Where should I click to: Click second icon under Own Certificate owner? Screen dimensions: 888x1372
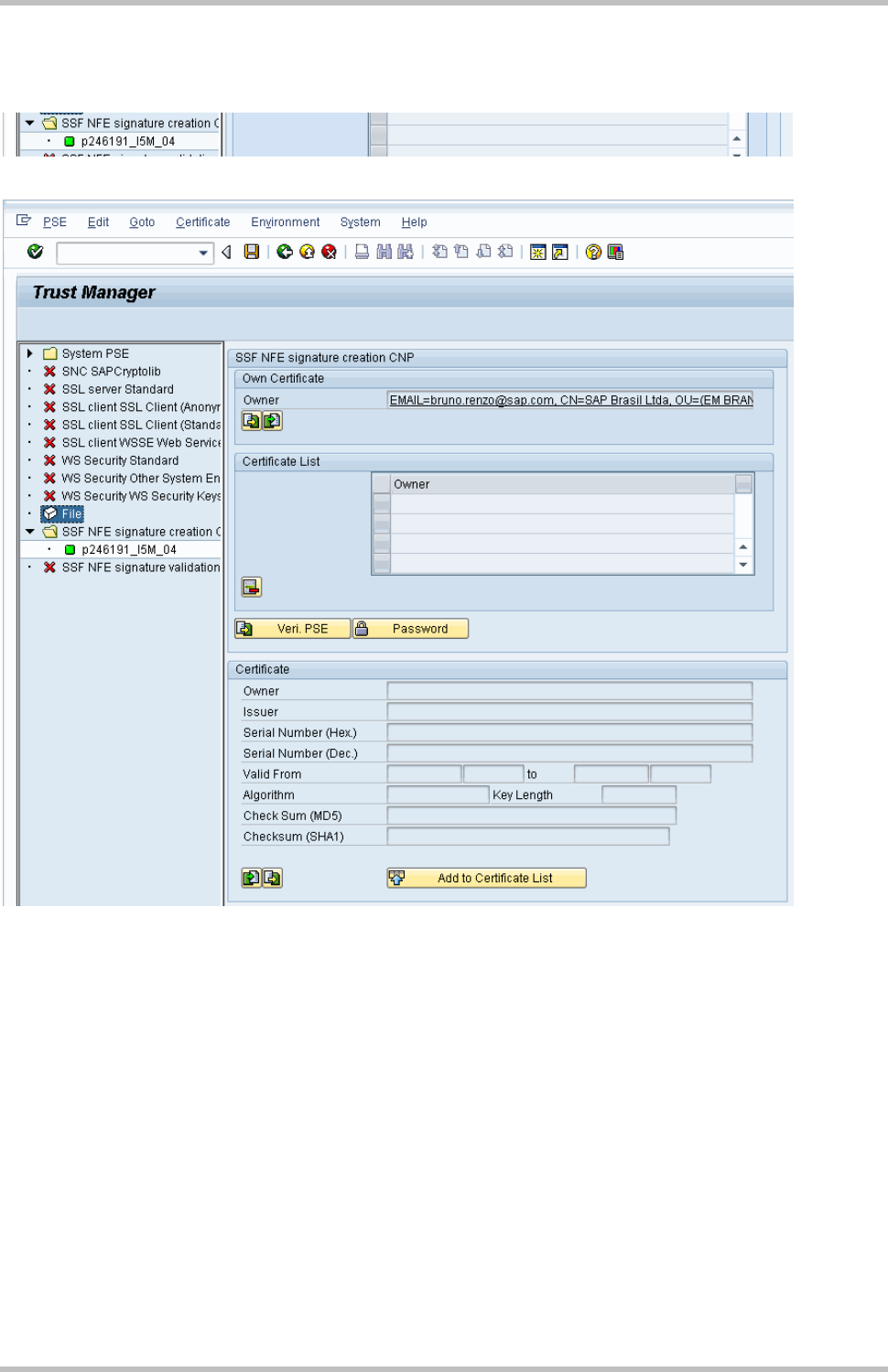[x=272, y=421]
